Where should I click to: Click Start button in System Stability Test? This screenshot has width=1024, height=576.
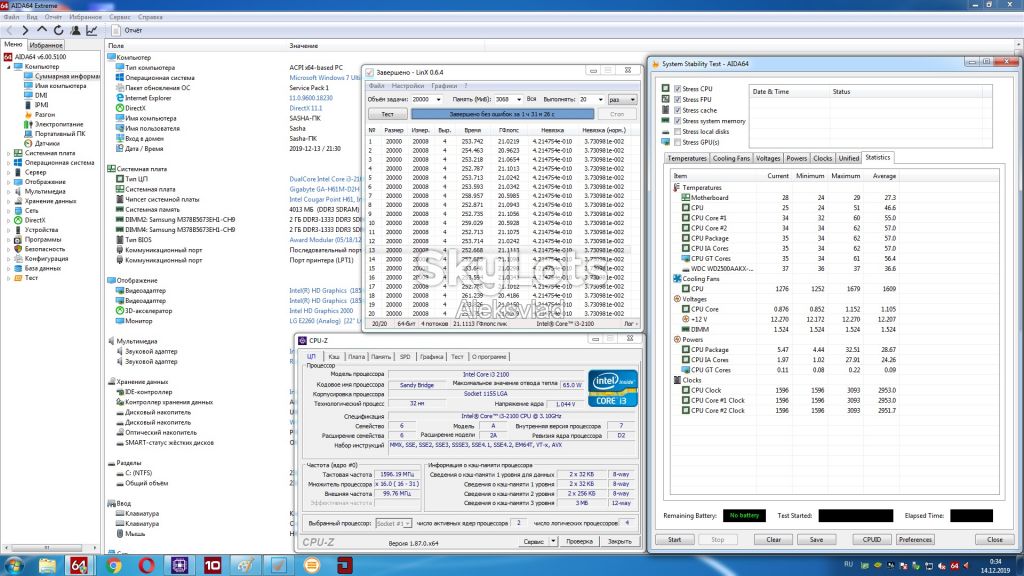tap(675, 540)
